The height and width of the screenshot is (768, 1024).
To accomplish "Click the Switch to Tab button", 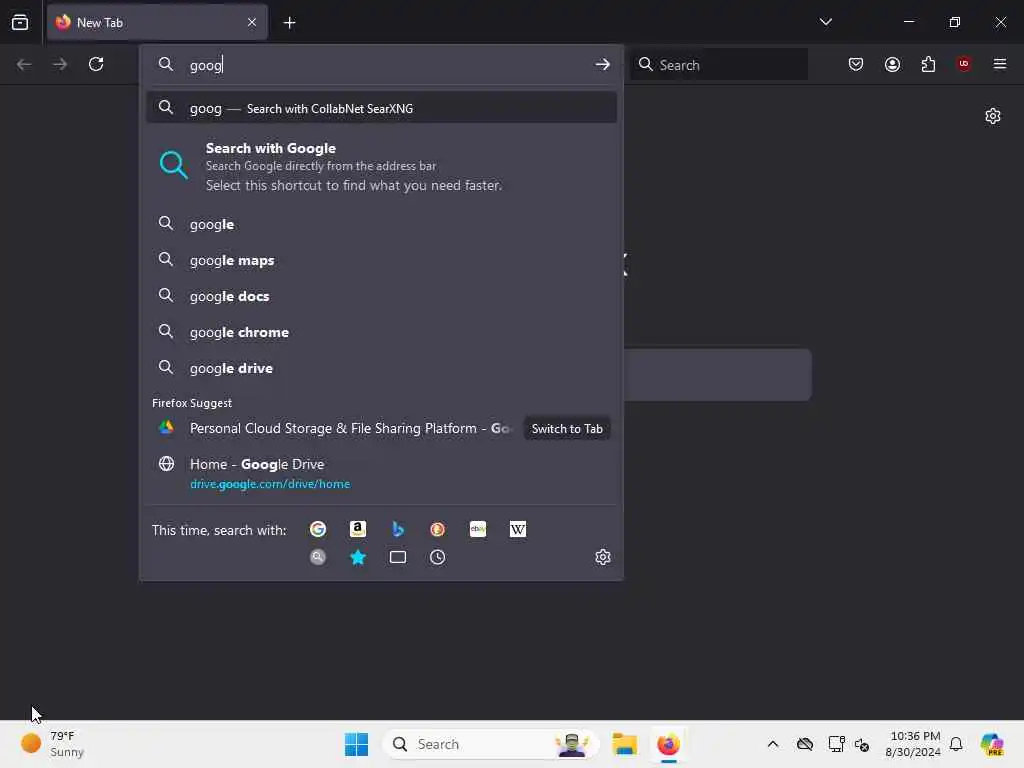I will click(x=567, y=428).
